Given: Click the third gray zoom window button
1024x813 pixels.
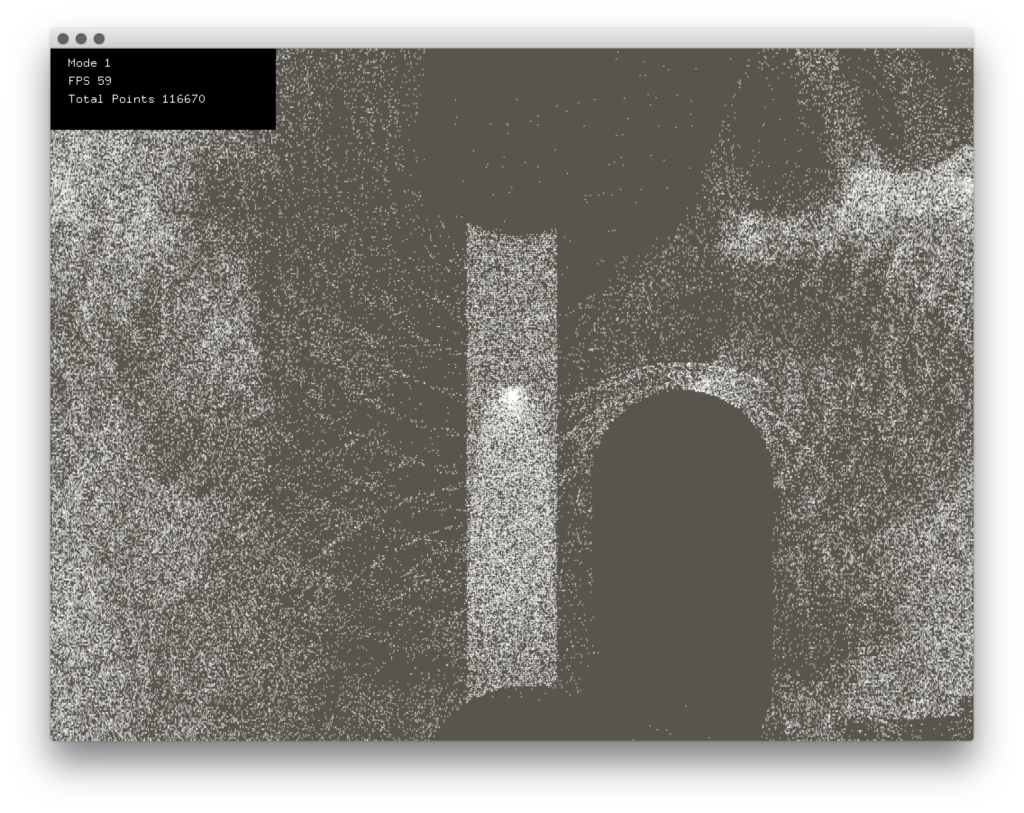Looking at the screenshot, I should tap(99, 39).
